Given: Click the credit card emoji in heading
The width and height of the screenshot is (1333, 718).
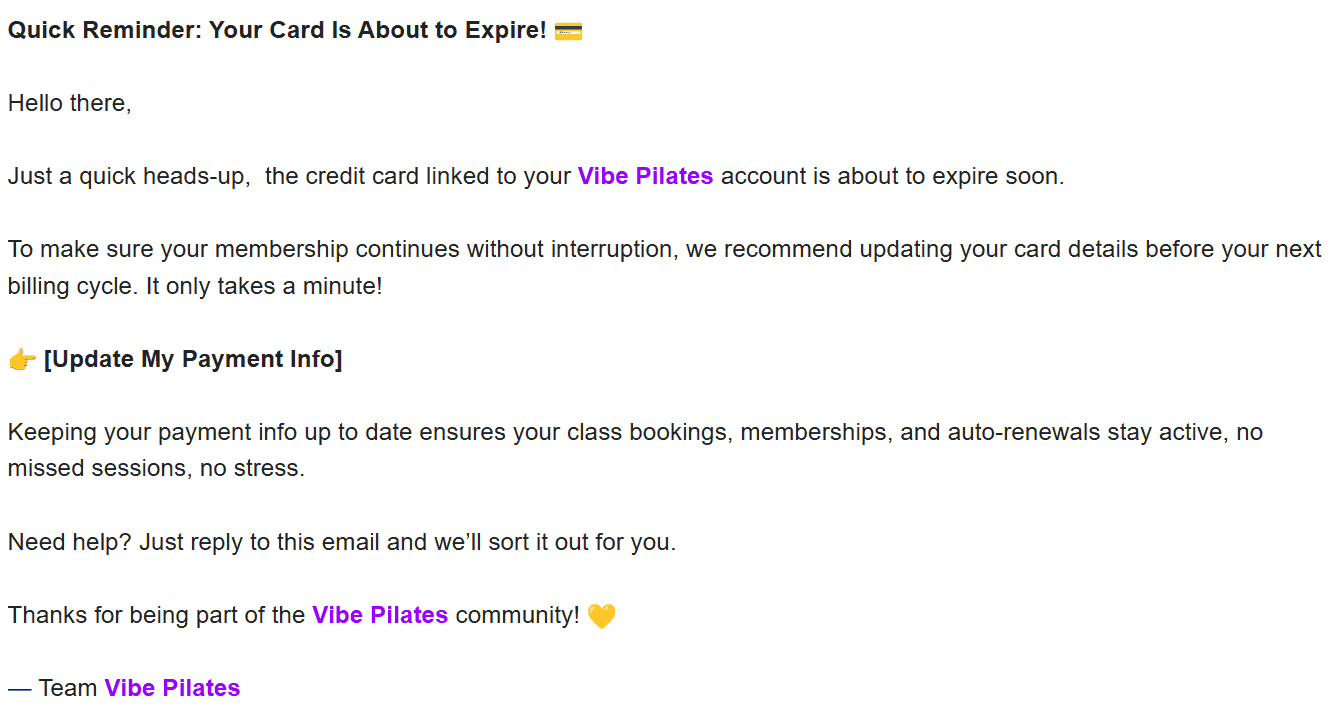Looking at the screenshot, I should coord(568,31).
